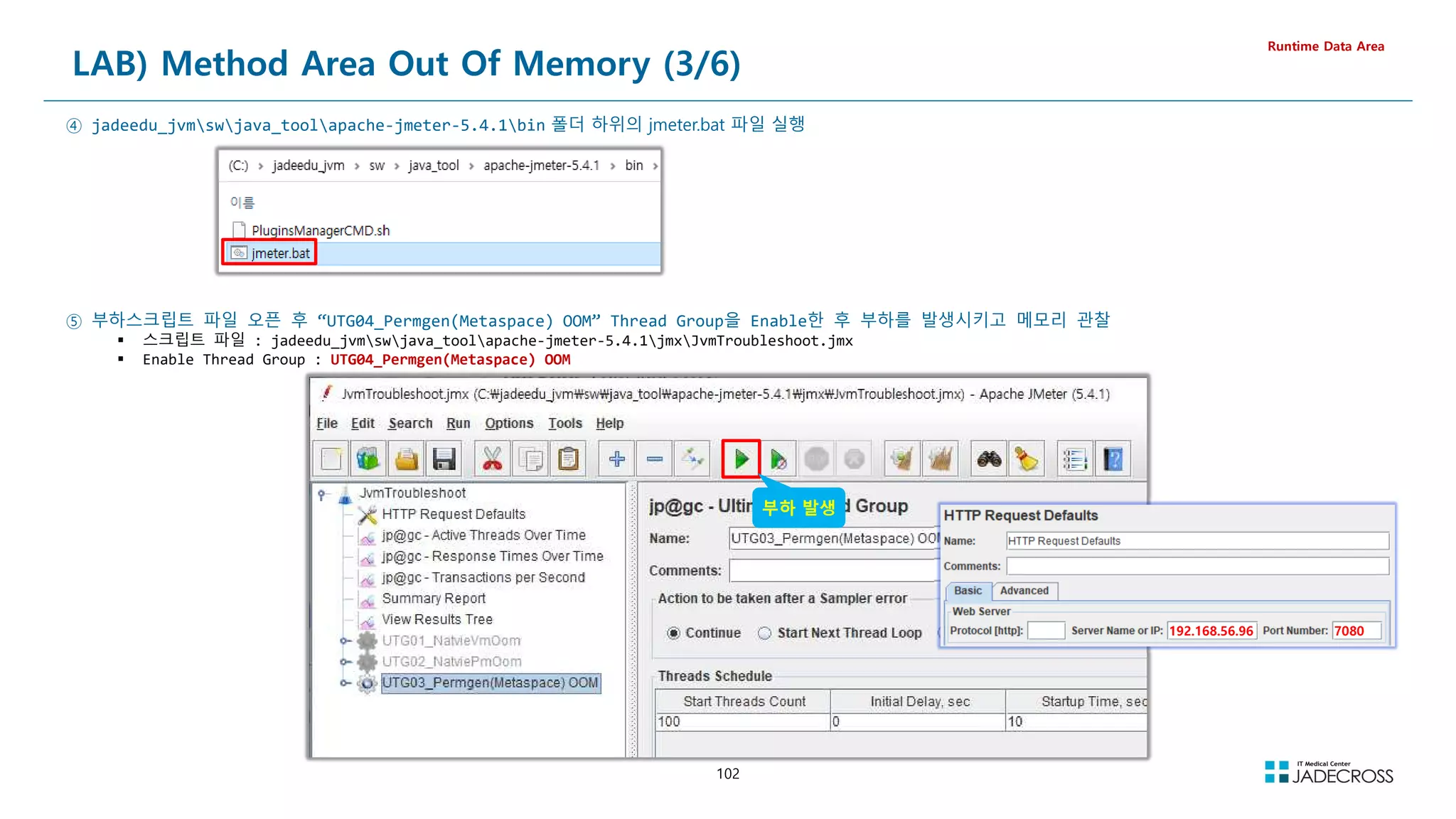
Task: Click HTTP Request Defaults Name field
Action: [x=1197, y=541]
